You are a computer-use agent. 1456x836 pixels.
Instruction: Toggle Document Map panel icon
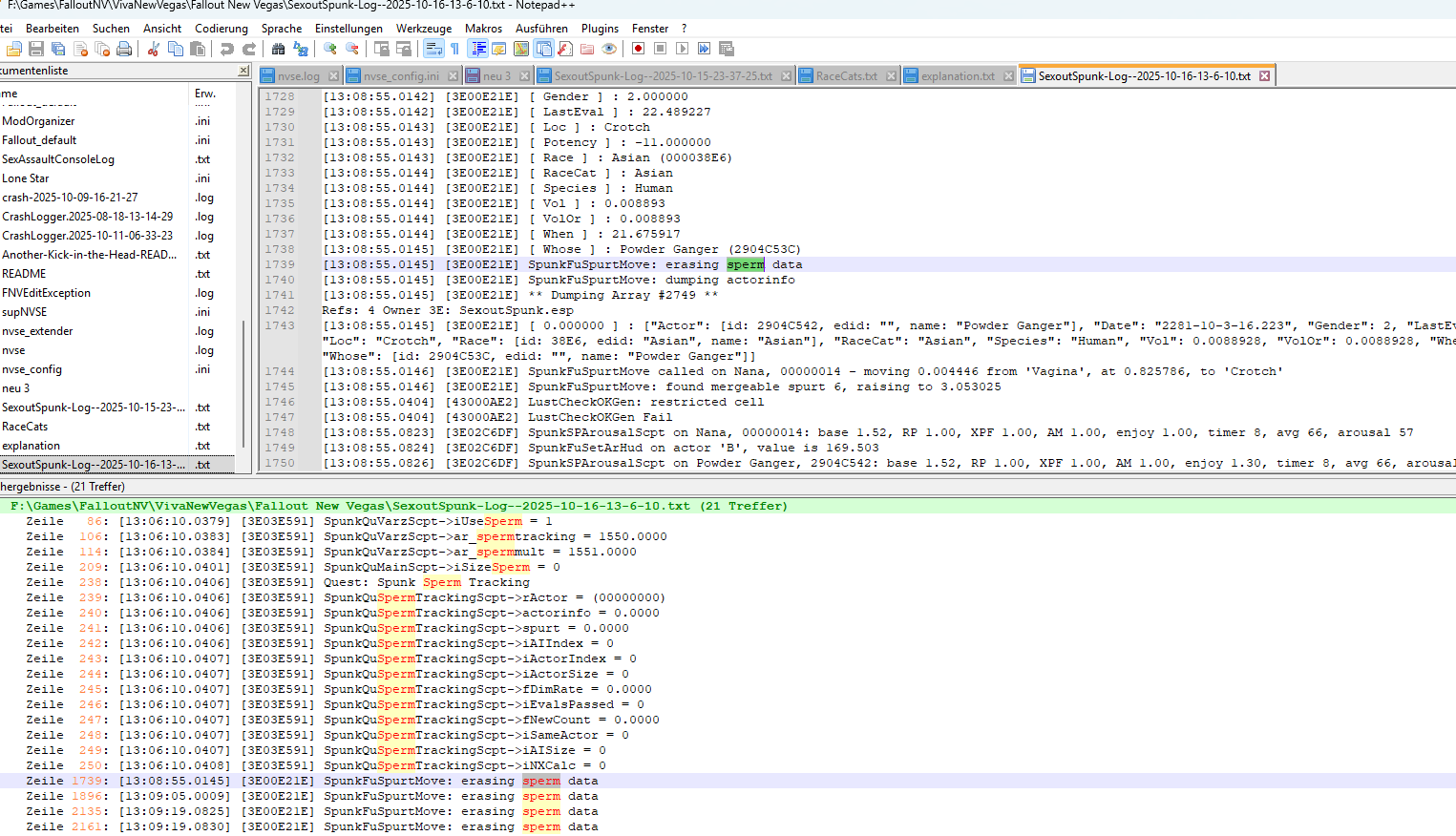click(x=521, y=49)
